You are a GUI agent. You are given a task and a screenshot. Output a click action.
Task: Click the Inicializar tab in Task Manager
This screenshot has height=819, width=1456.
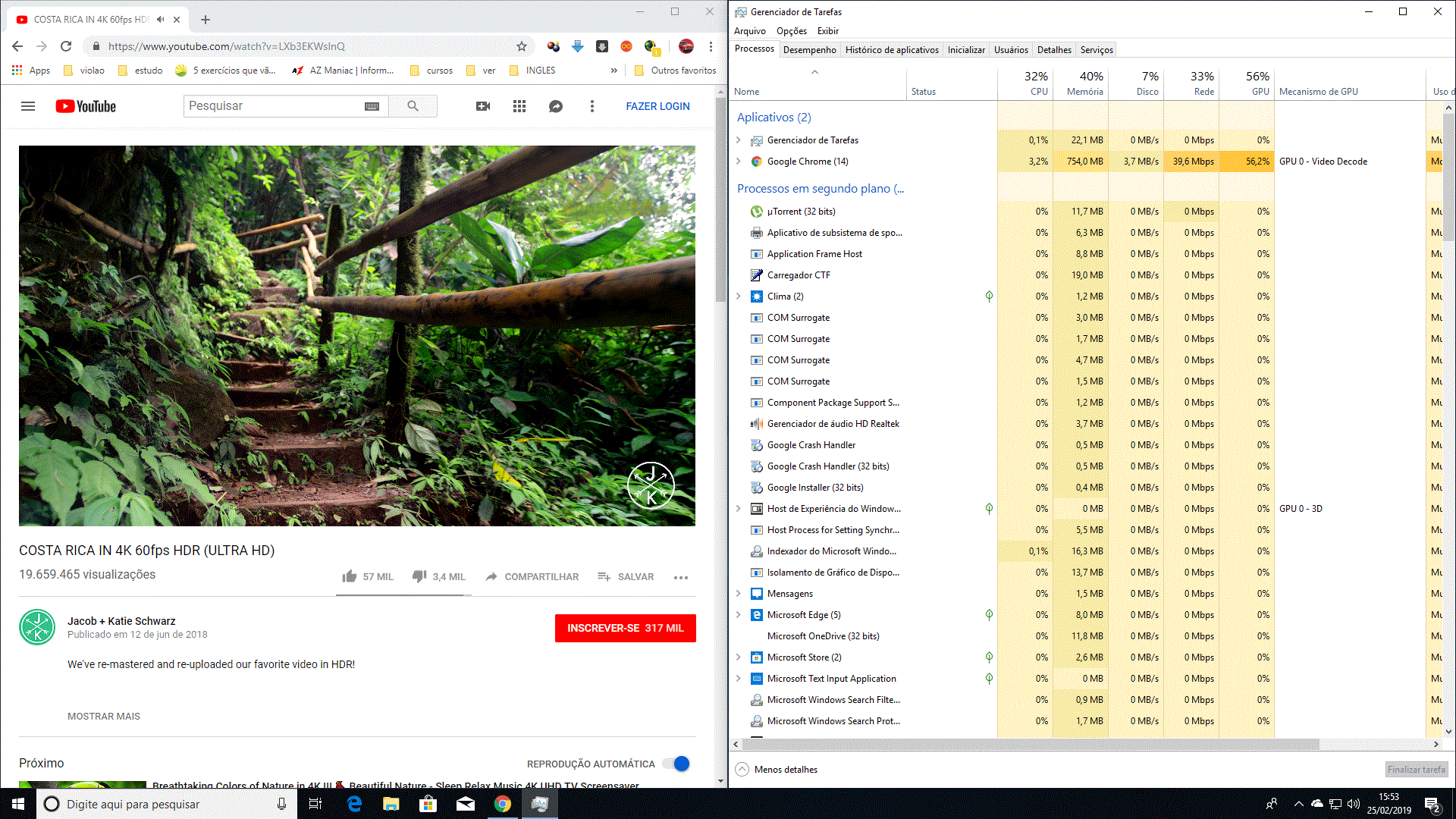pos(965,49)
